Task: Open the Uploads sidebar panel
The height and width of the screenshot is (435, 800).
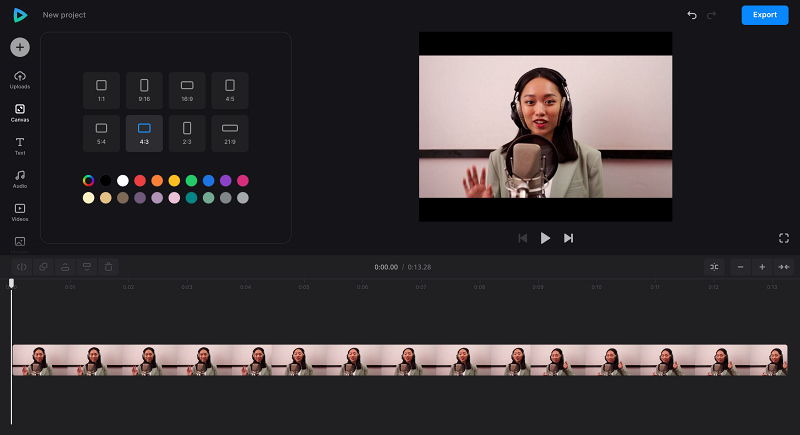Action: [x=20, y=80]
